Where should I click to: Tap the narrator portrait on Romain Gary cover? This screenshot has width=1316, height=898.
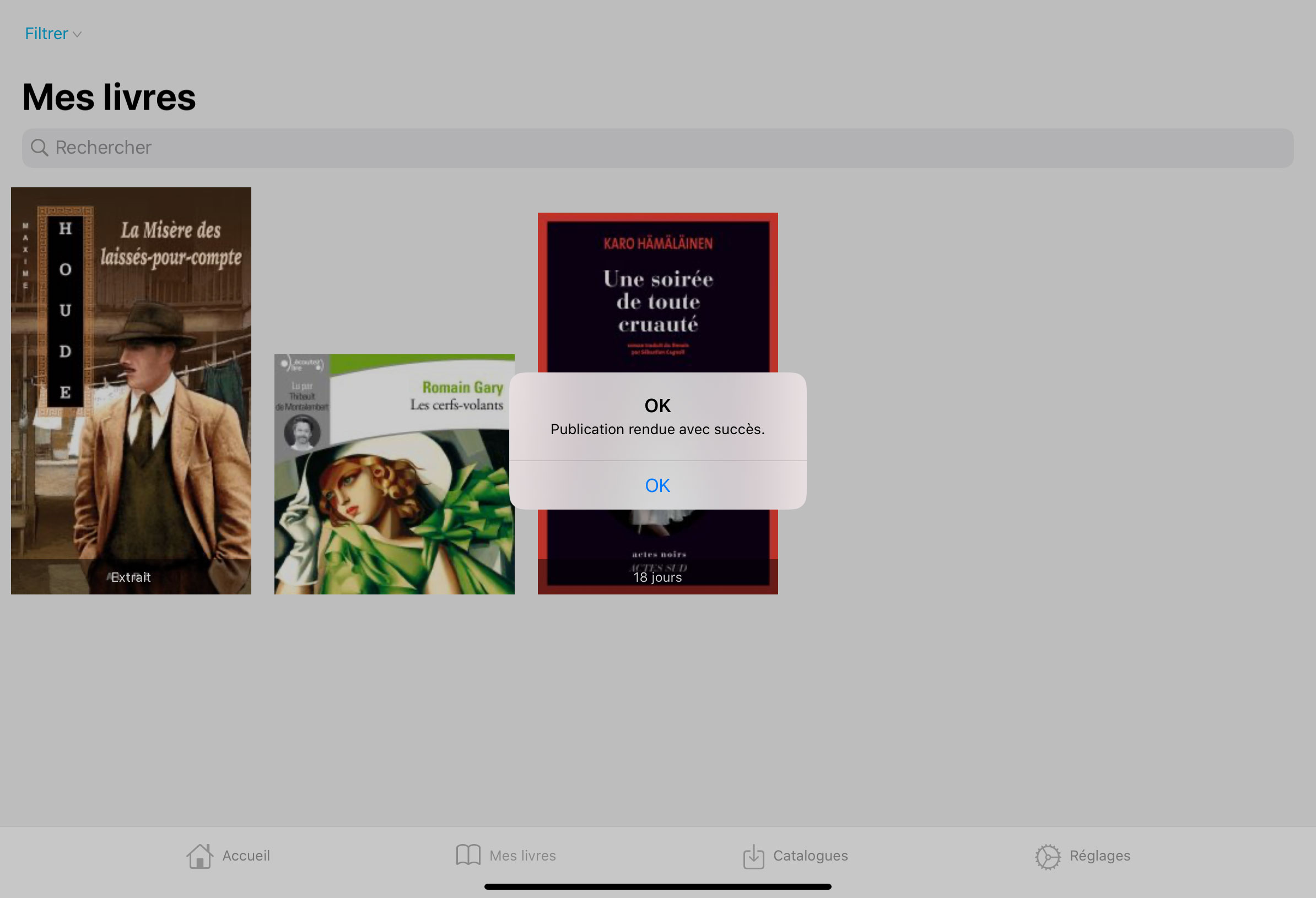coord(302,432)
